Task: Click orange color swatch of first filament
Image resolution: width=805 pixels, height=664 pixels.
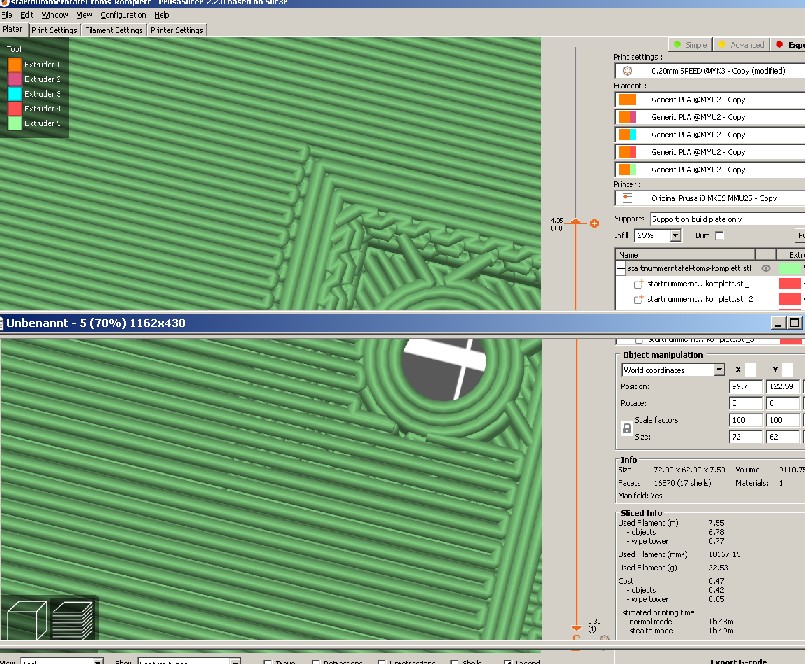Action: pyautogui.click(x=627, y=100)
